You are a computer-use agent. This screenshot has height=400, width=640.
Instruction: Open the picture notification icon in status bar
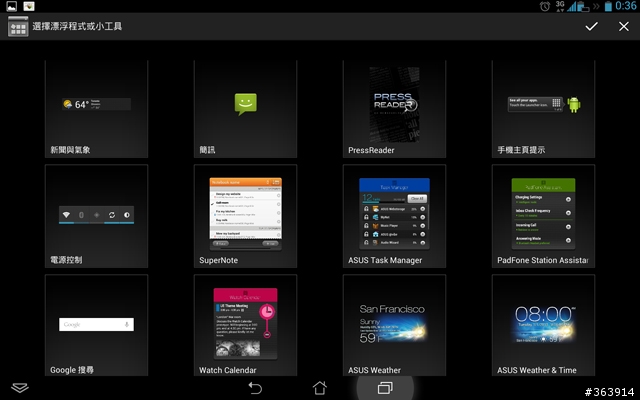[x=11, y=6]
